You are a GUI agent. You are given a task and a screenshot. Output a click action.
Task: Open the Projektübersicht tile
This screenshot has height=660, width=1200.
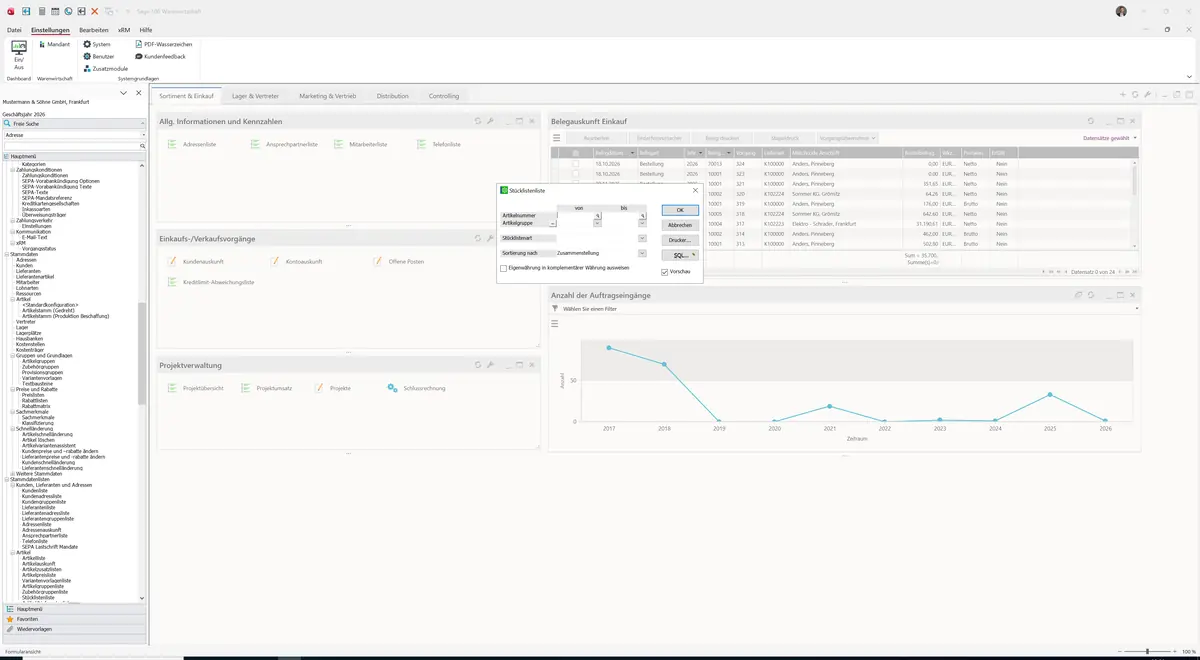195,388
